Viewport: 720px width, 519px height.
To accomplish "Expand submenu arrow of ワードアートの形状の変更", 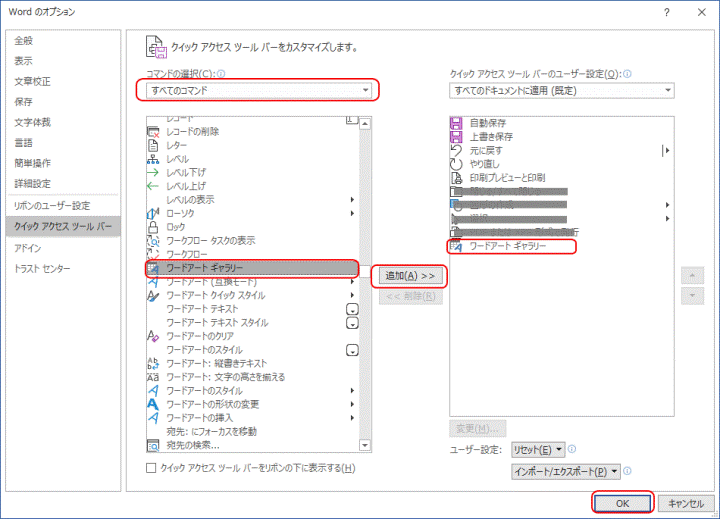I will tap(352, 404).
